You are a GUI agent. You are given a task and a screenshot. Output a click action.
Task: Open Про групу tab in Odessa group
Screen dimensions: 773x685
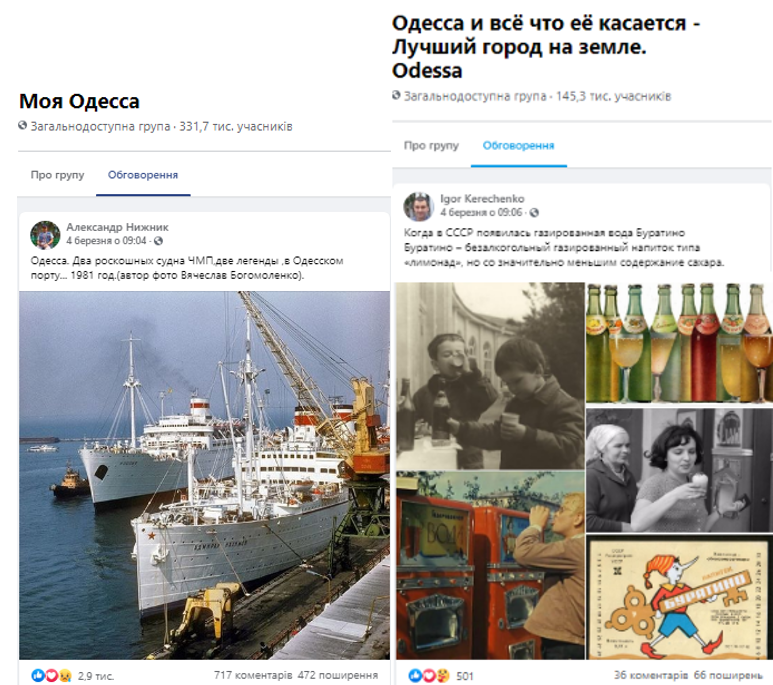[431, 145]
